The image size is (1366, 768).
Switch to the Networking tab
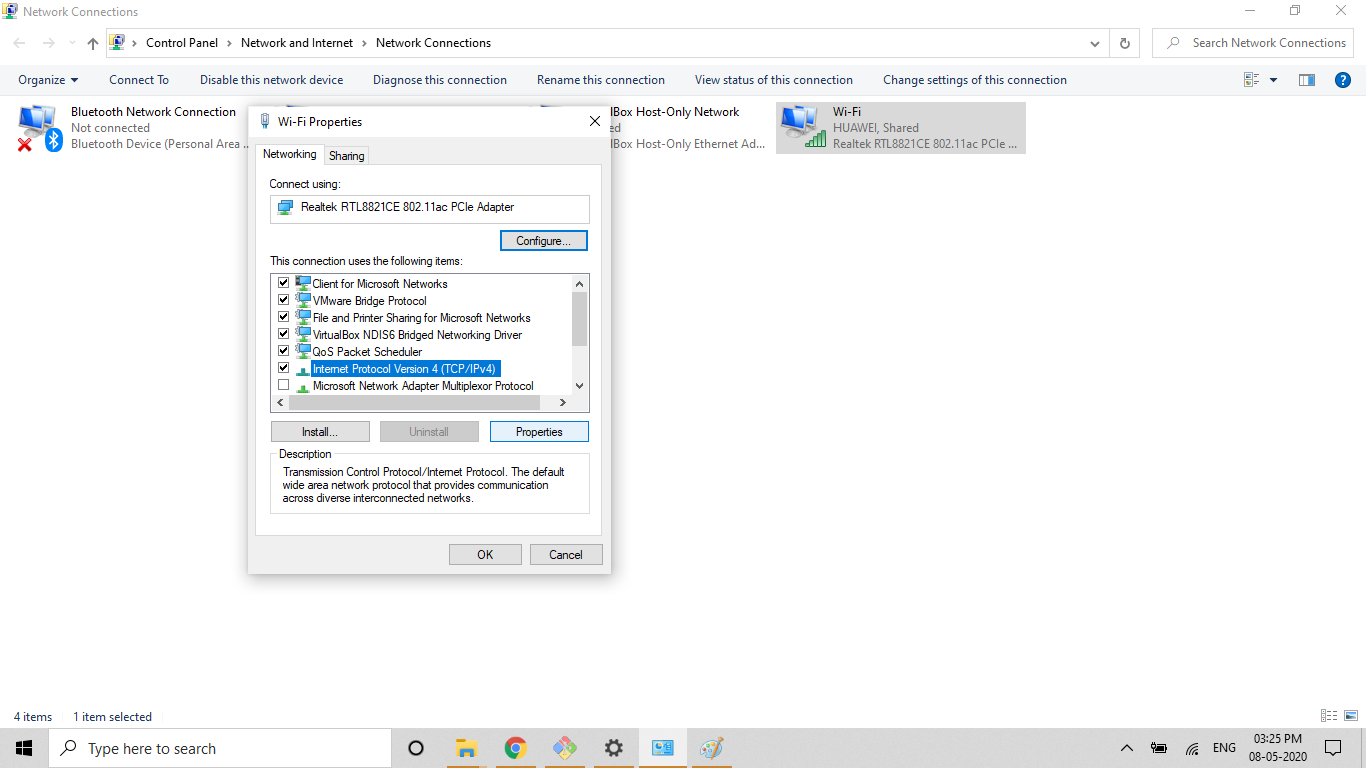pyautogui.click(x=290, y=154)
